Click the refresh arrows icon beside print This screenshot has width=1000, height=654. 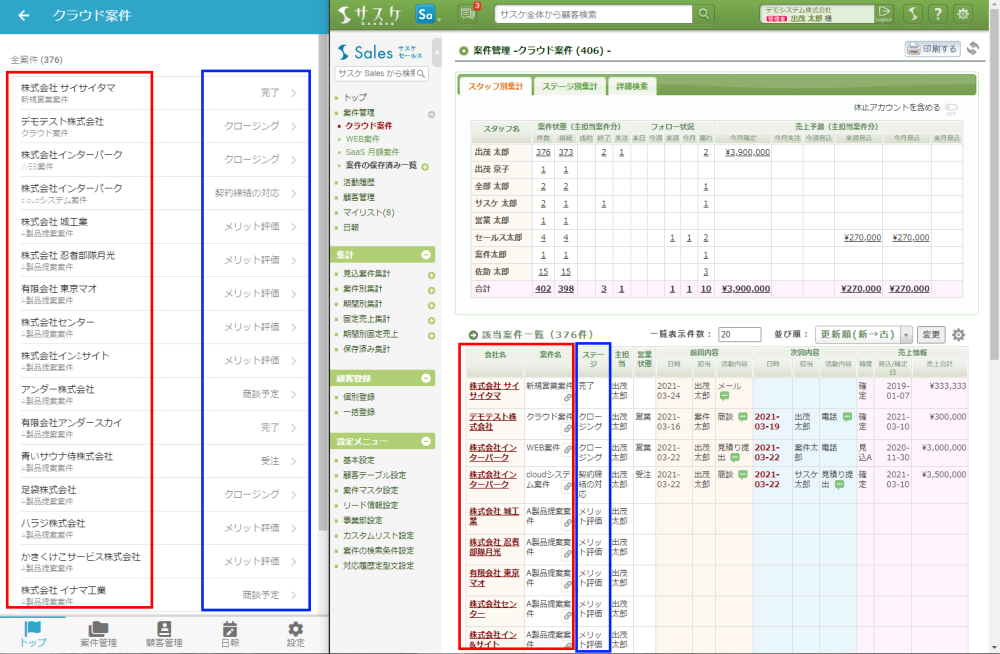point(972,48)
